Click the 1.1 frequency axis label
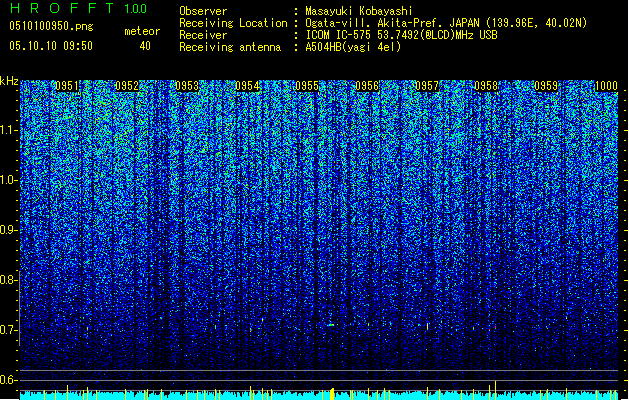 (9, 130)
